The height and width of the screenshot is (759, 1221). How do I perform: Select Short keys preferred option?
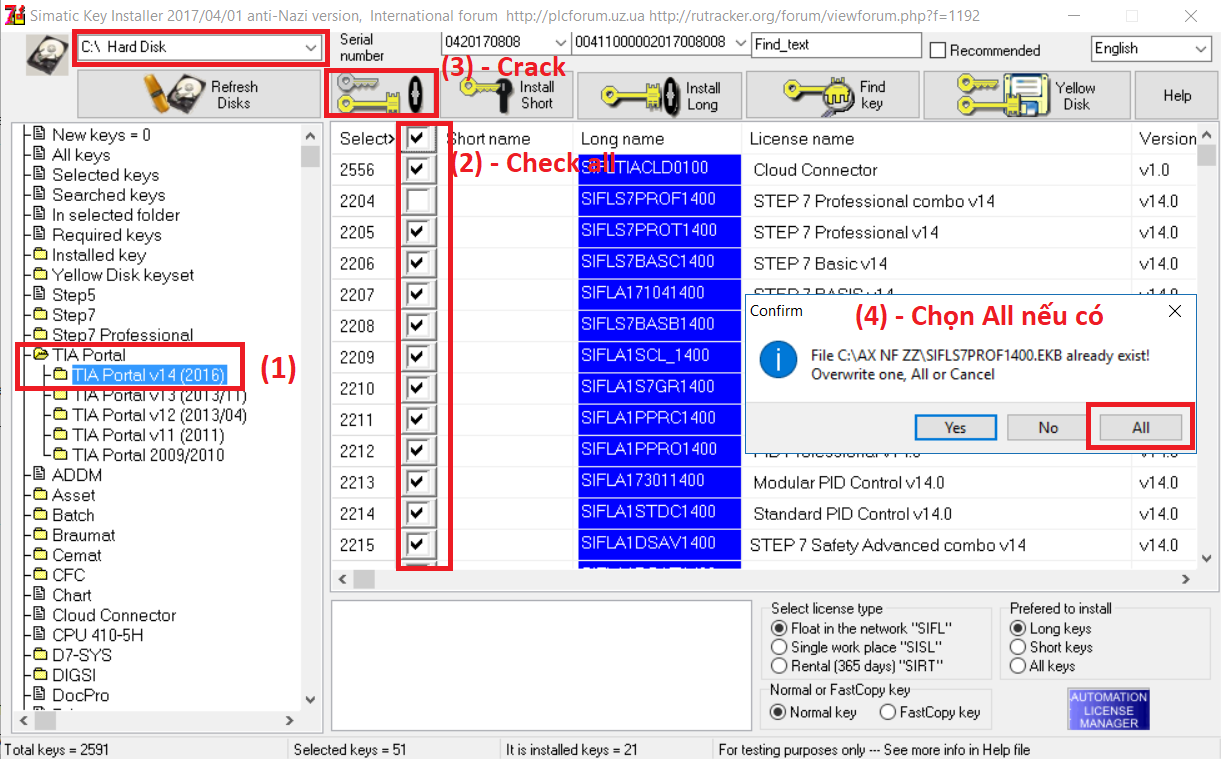click(1018, 647)
